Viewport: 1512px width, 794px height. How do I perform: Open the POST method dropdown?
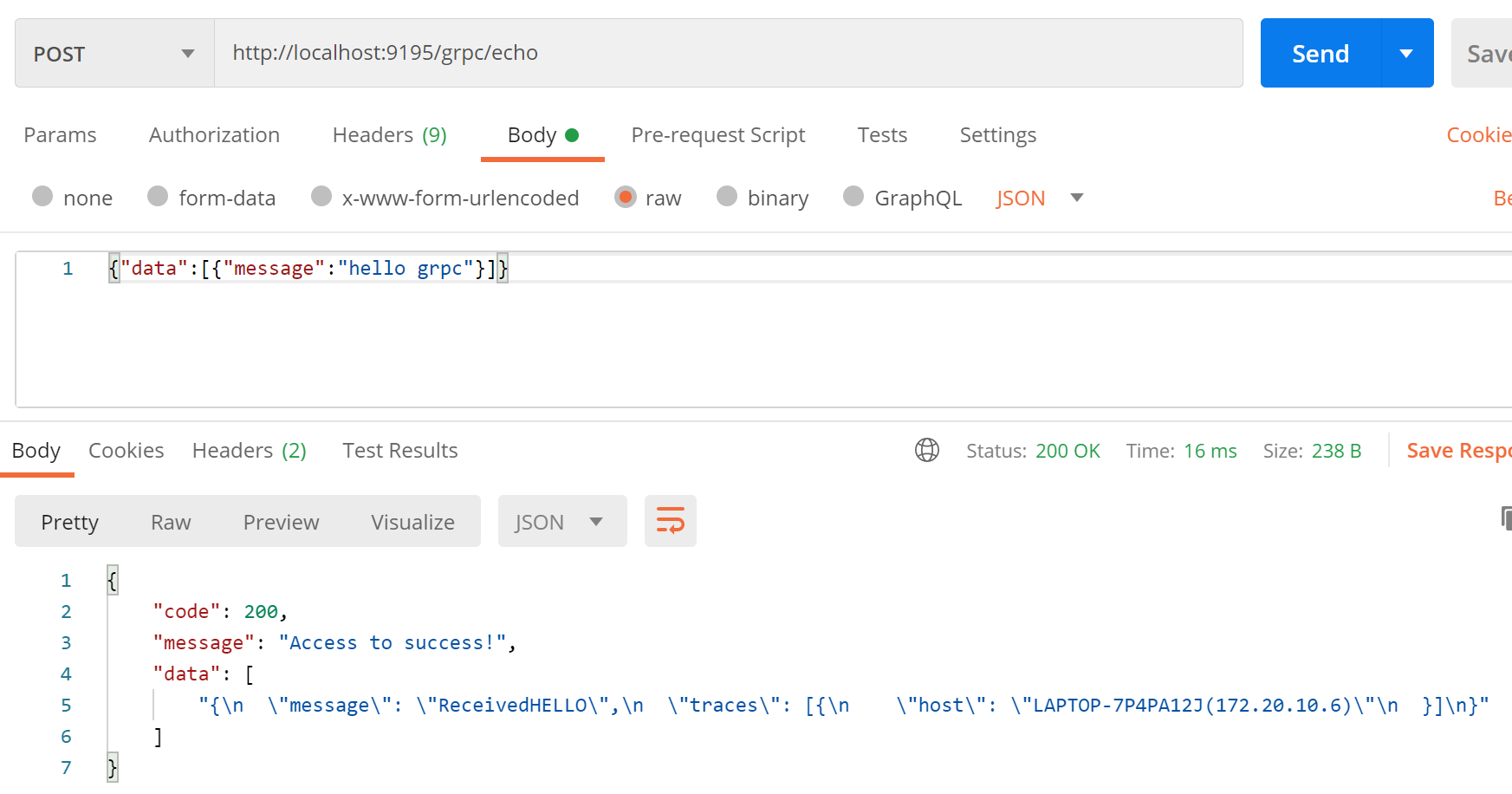pos(114,54)
